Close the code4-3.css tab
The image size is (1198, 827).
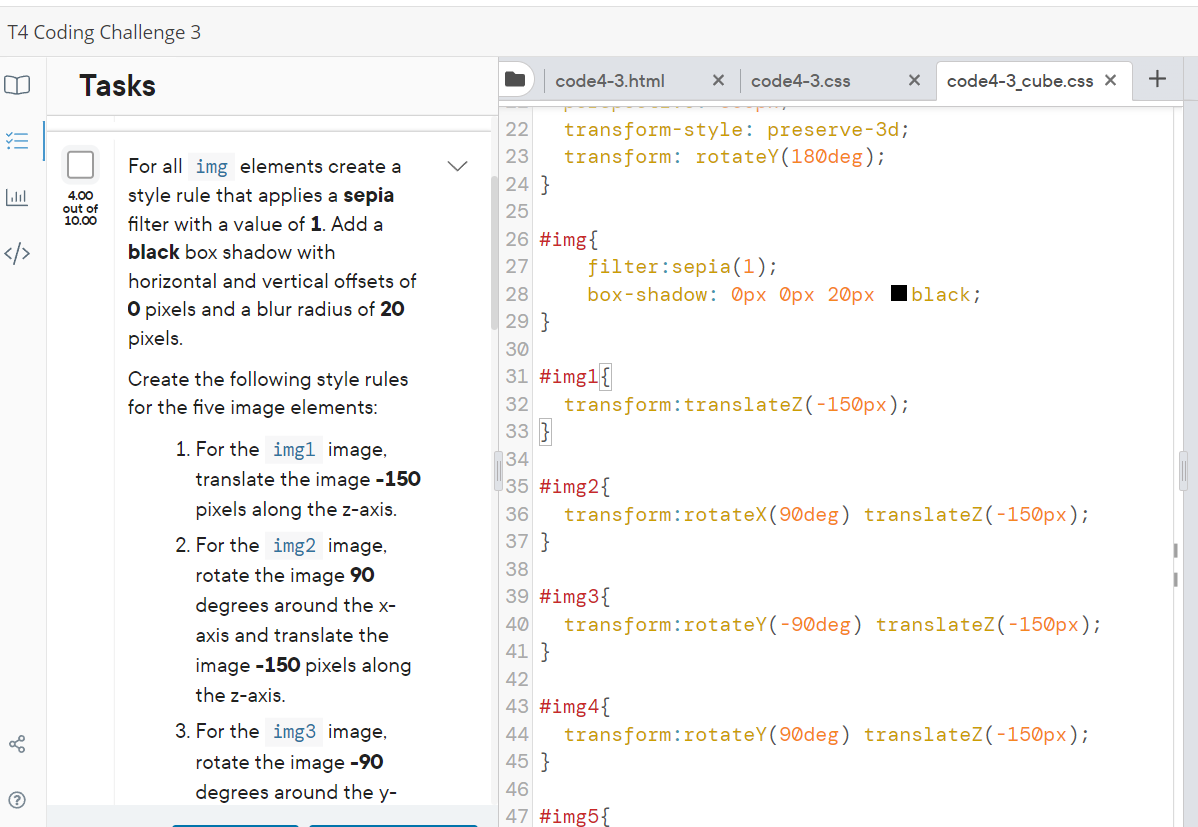coord(913,79)
